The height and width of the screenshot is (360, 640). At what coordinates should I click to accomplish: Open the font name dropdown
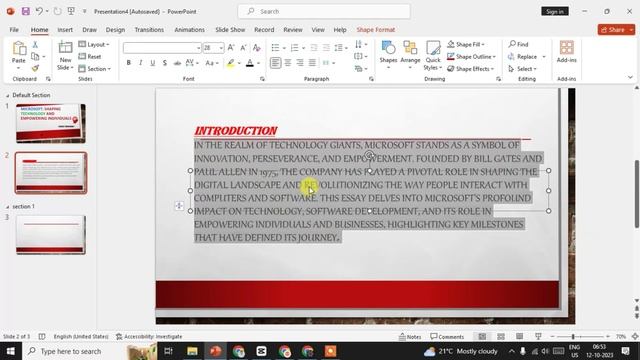(198, 48)
